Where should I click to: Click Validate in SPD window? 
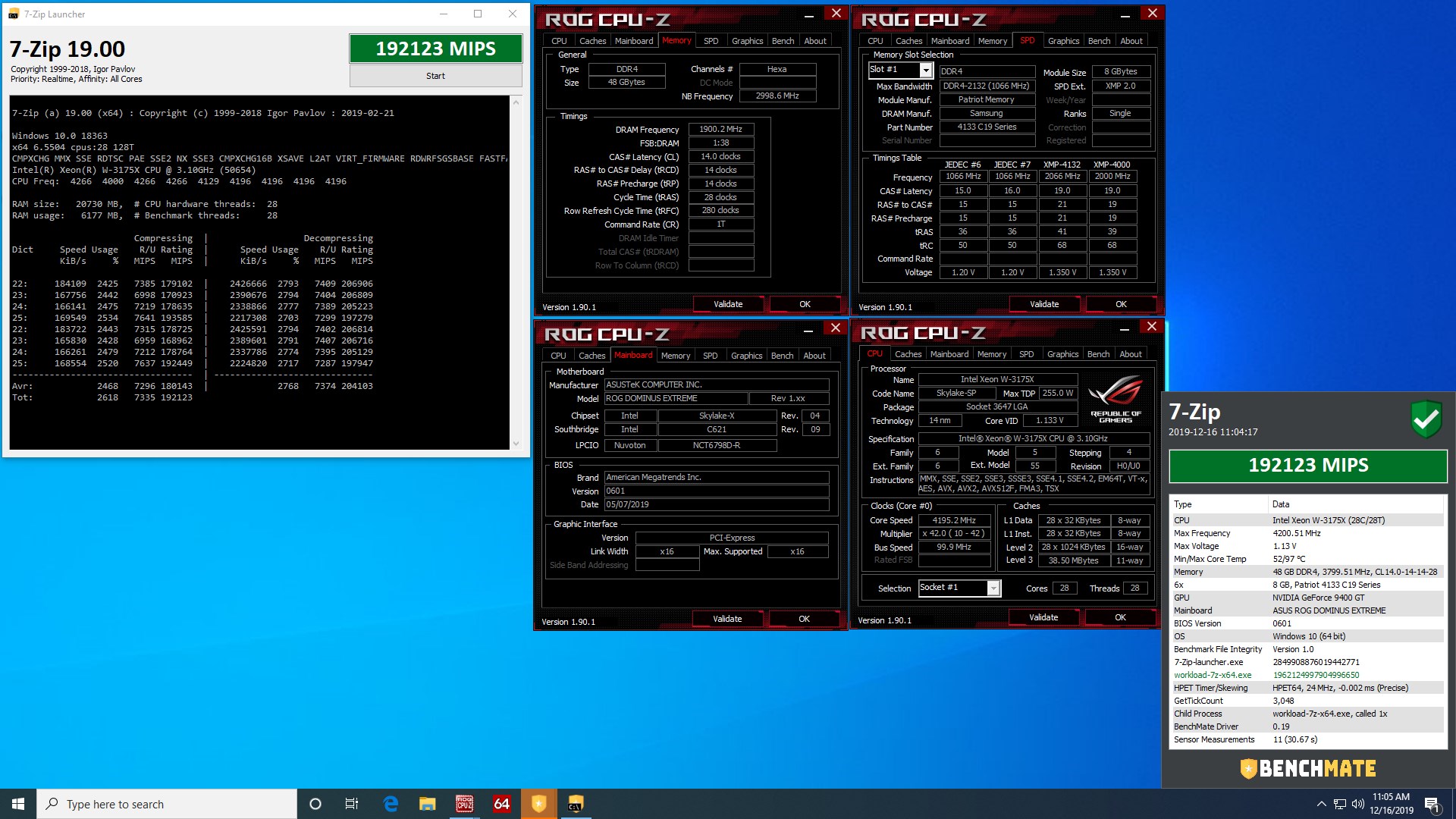(x=1044, y=304)
